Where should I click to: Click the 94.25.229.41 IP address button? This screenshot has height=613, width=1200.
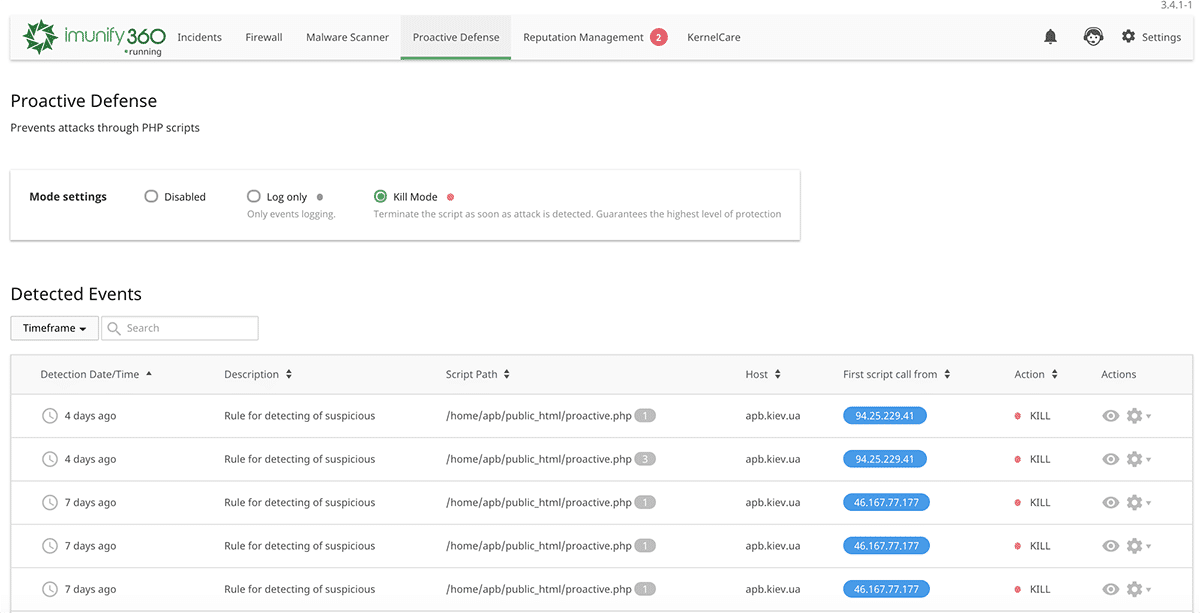885,415
